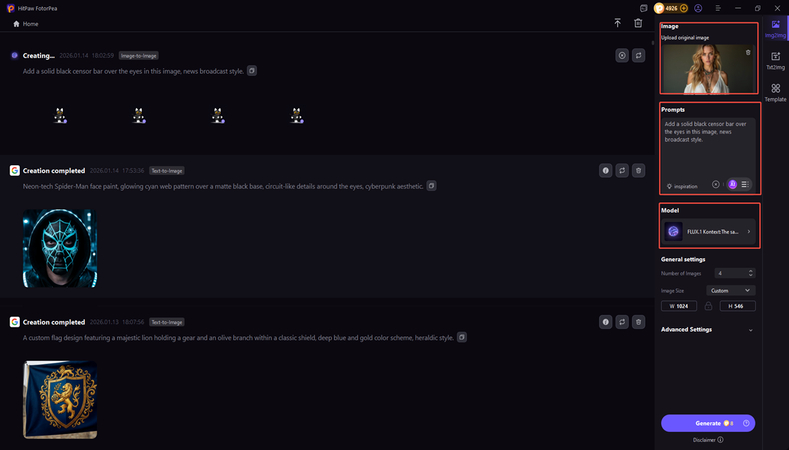The image size is (789, 450).
Task: Click the Generate button
Action: (708, 424)
